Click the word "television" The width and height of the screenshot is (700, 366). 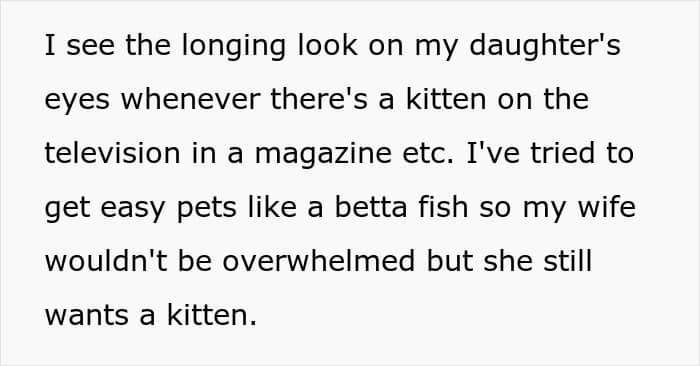click(112, 153)
